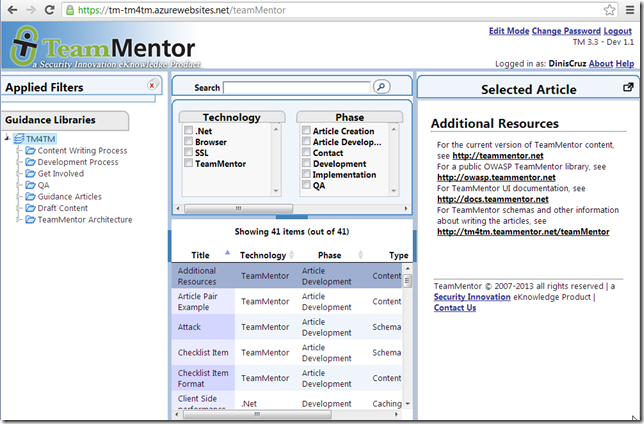Open the Edit Mode link
This screenshot has height=424, width=644.
[508, 31]
